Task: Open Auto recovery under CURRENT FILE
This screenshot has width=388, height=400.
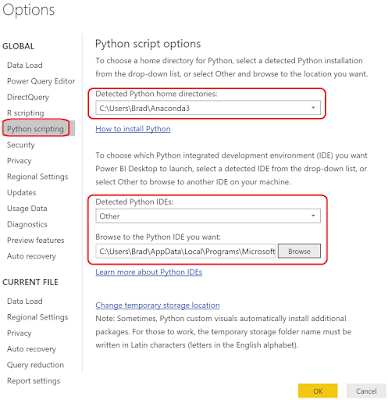Action: pos(31,349)
